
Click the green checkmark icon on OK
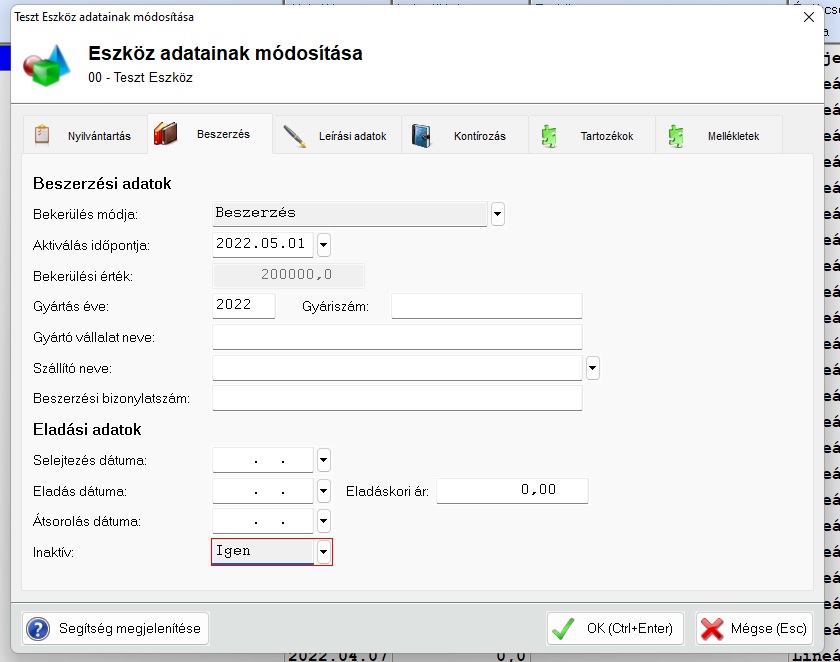pyautogui.click(x=563, y=629)
